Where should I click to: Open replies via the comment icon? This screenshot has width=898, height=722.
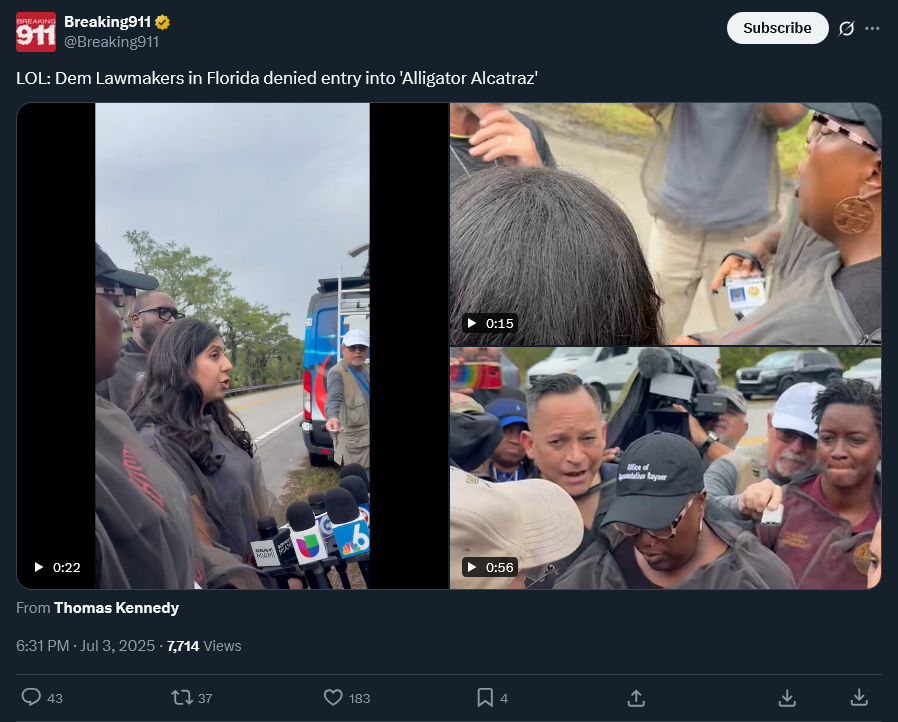pyautogui.click(x=31, y=697)
